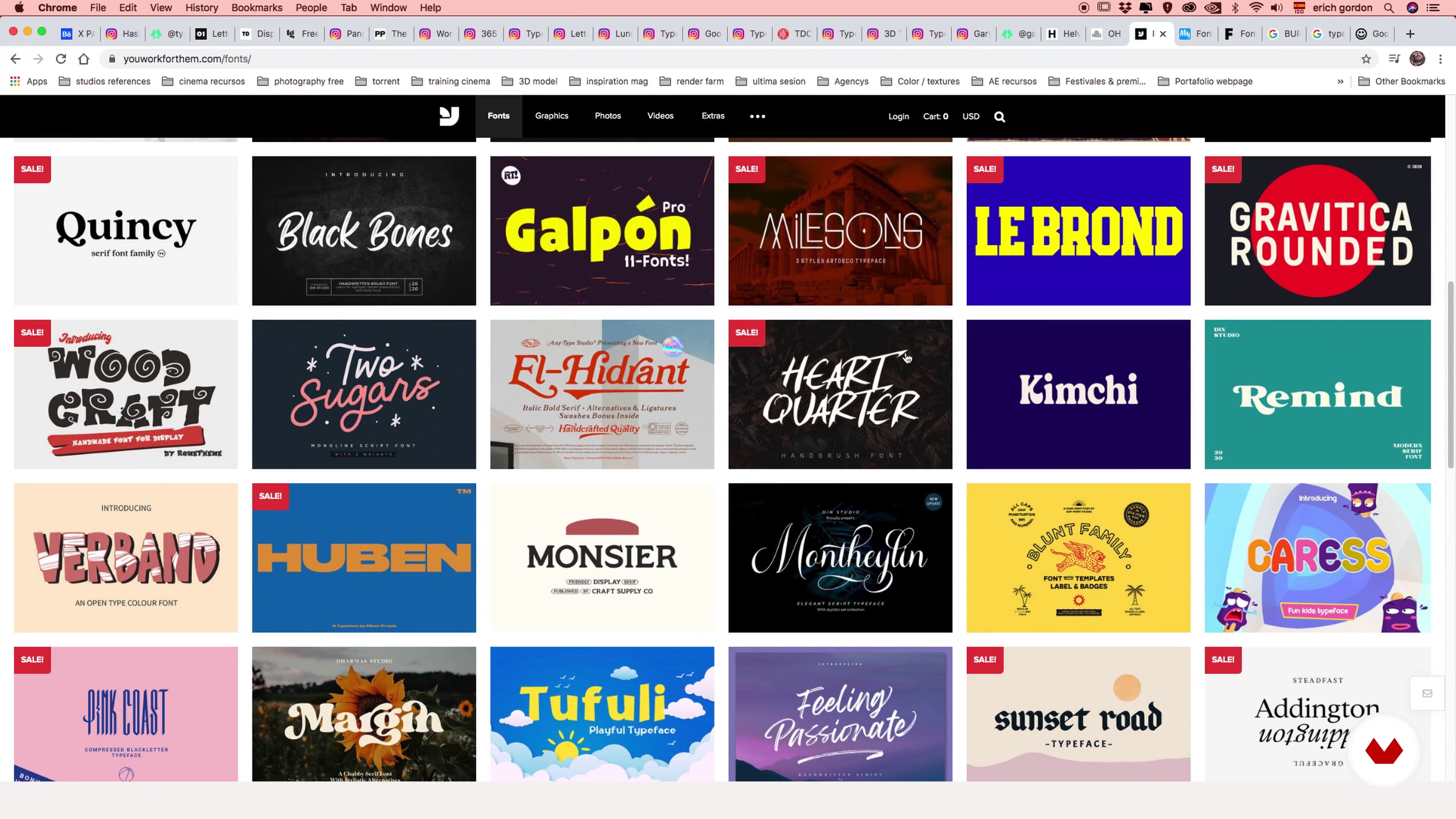Open the Fonts section in site nav
Screen dimensions: 1456x819
point(499,116)
